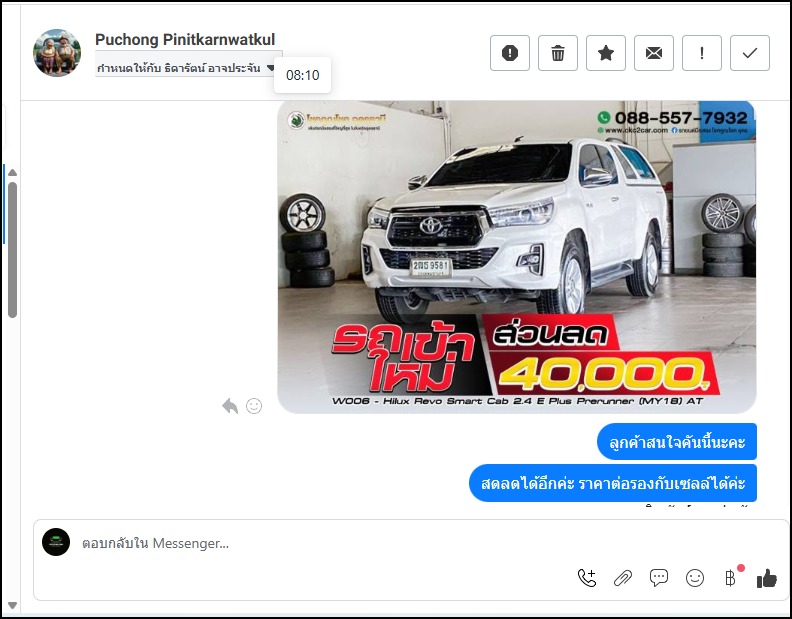Open Puchong Pinitkarnwatkul profile picture
This screenshot has height=619, width=792.
tap(57, 53)
